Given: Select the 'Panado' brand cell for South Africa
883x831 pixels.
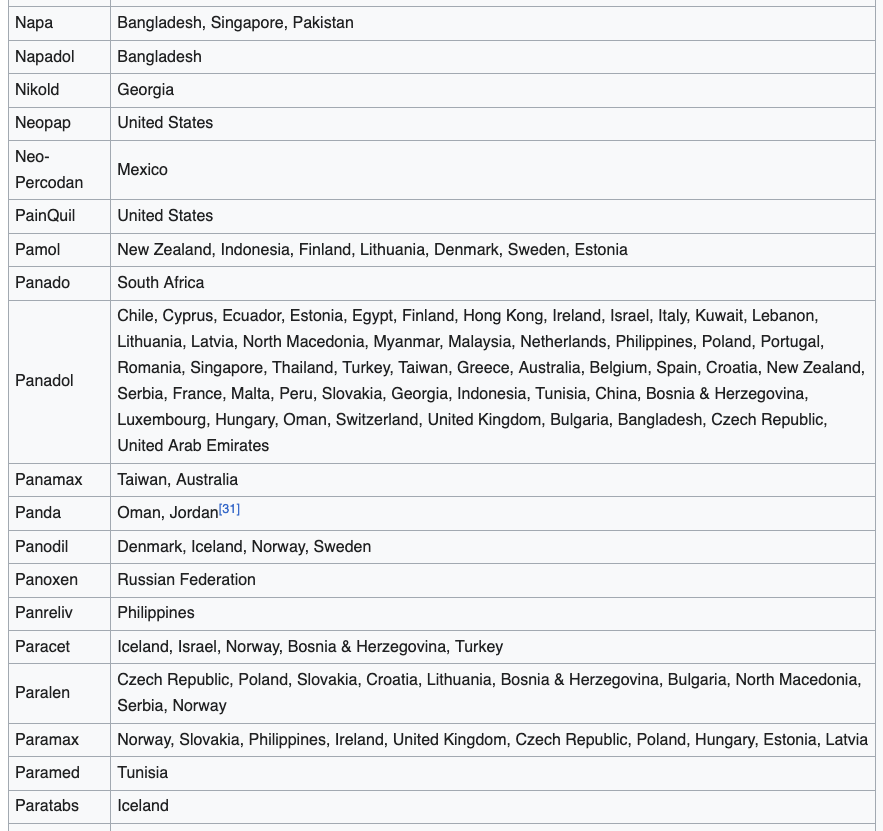Looking at the screenshot, I should pyautogui.click(x=42, y=283).
